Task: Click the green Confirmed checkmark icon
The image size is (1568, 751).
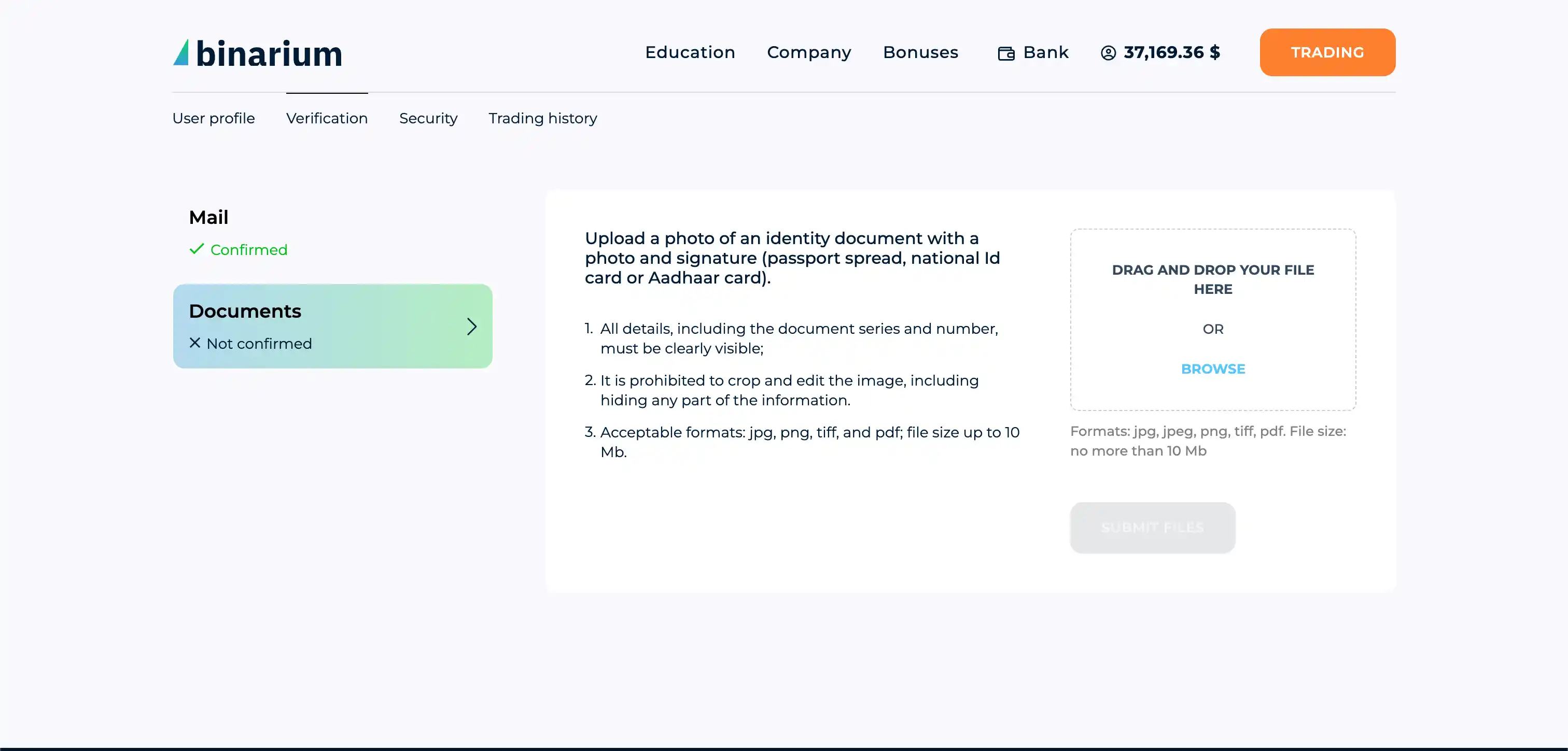Action: pos(197,249)
